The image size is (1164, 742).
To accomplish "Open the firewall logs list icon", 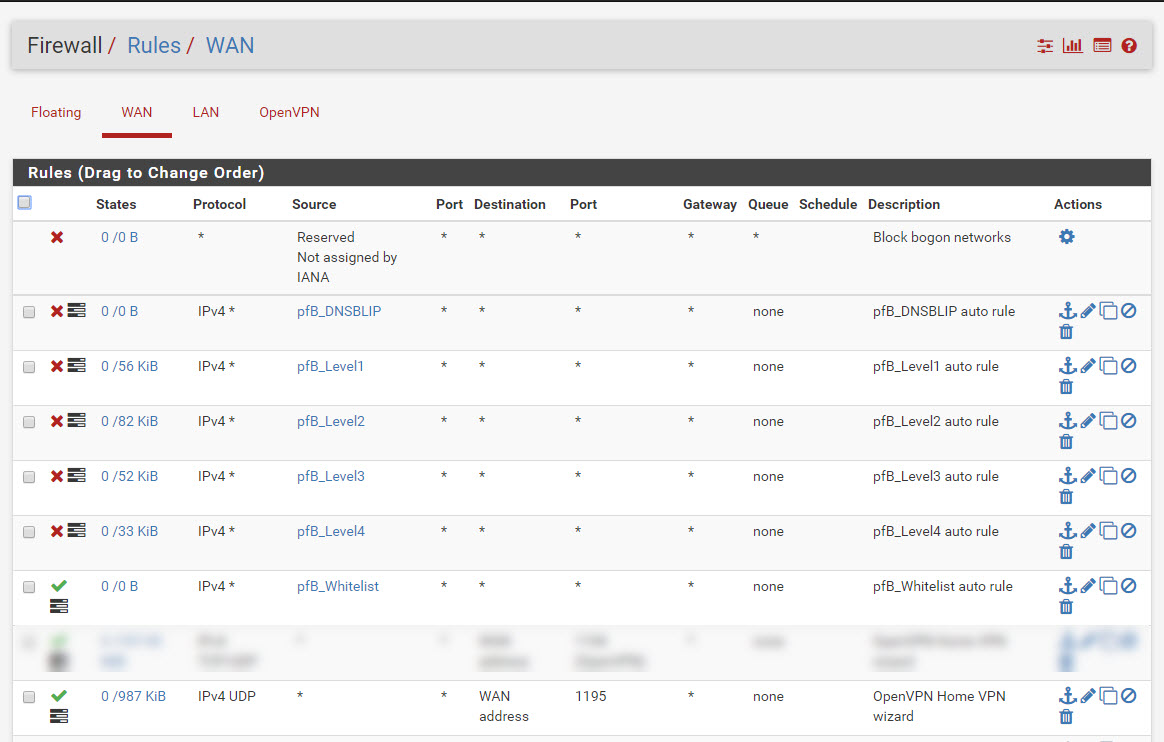I will pos(1102,46).
